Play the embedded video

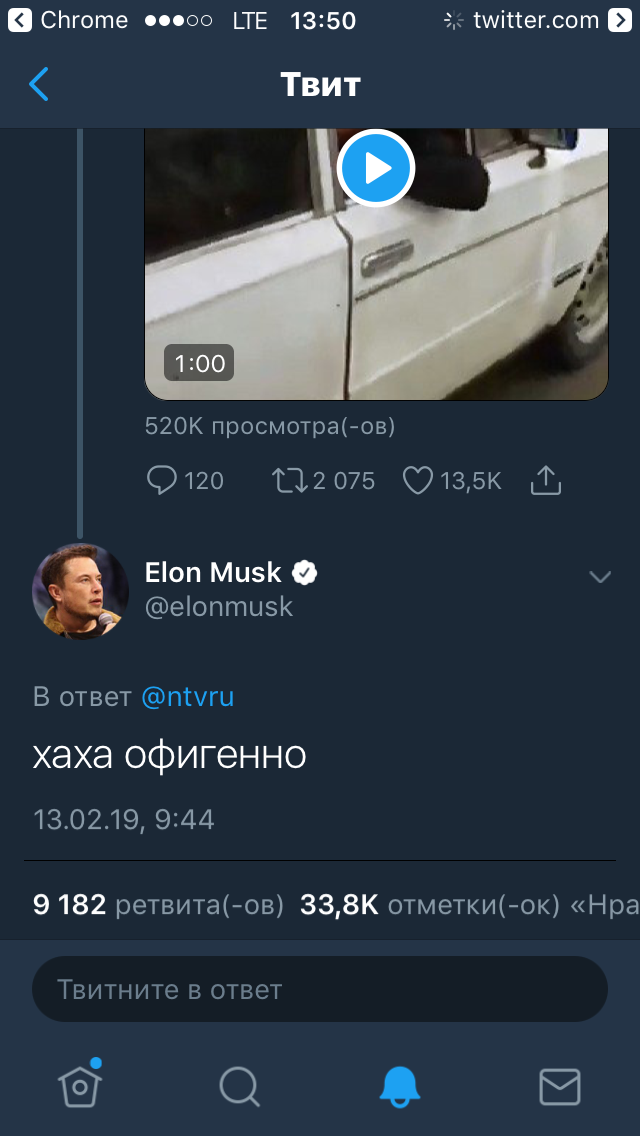coord(376,169)
